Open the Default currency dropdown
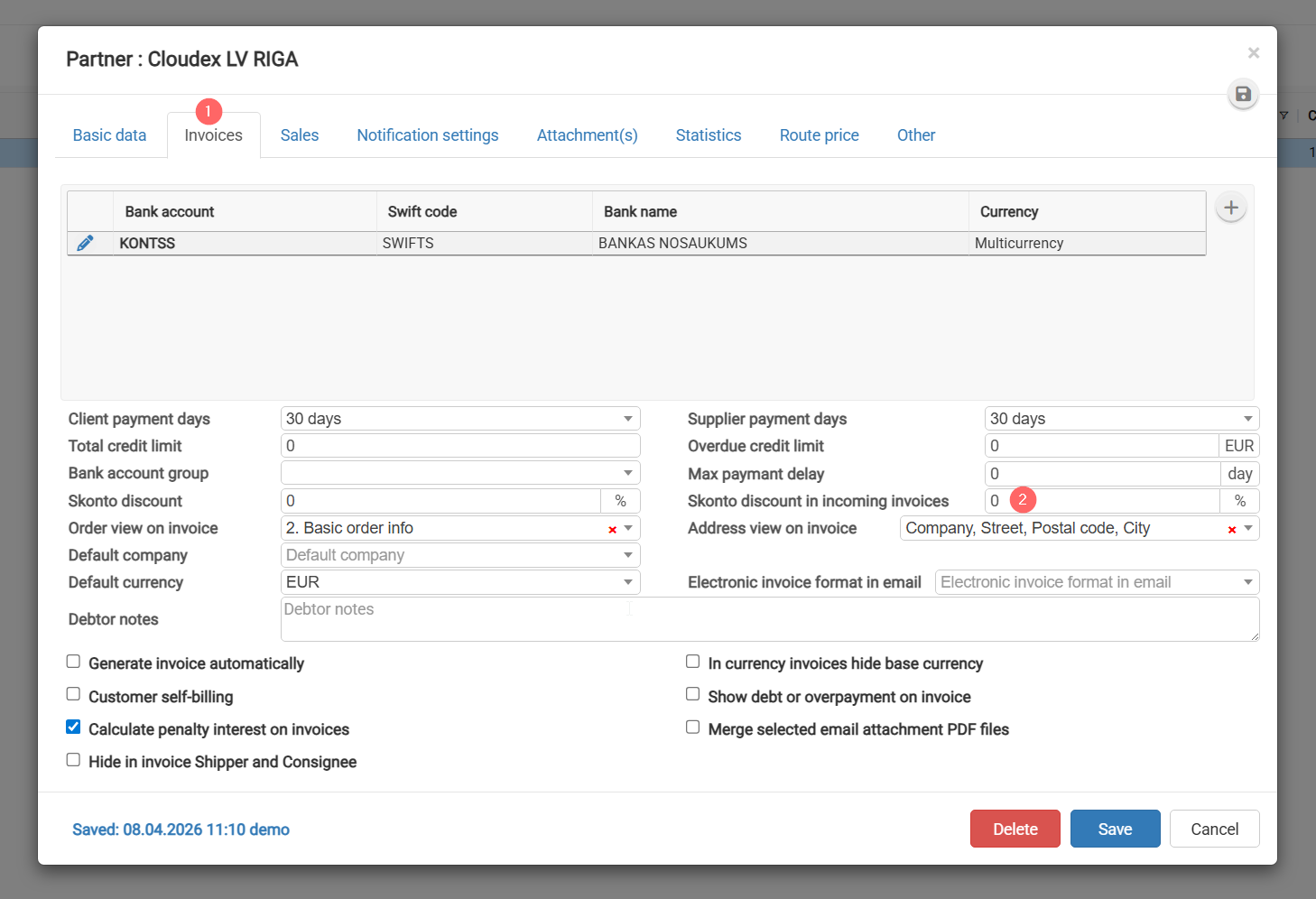1316x899 pixels. click(x=460, y=582)
